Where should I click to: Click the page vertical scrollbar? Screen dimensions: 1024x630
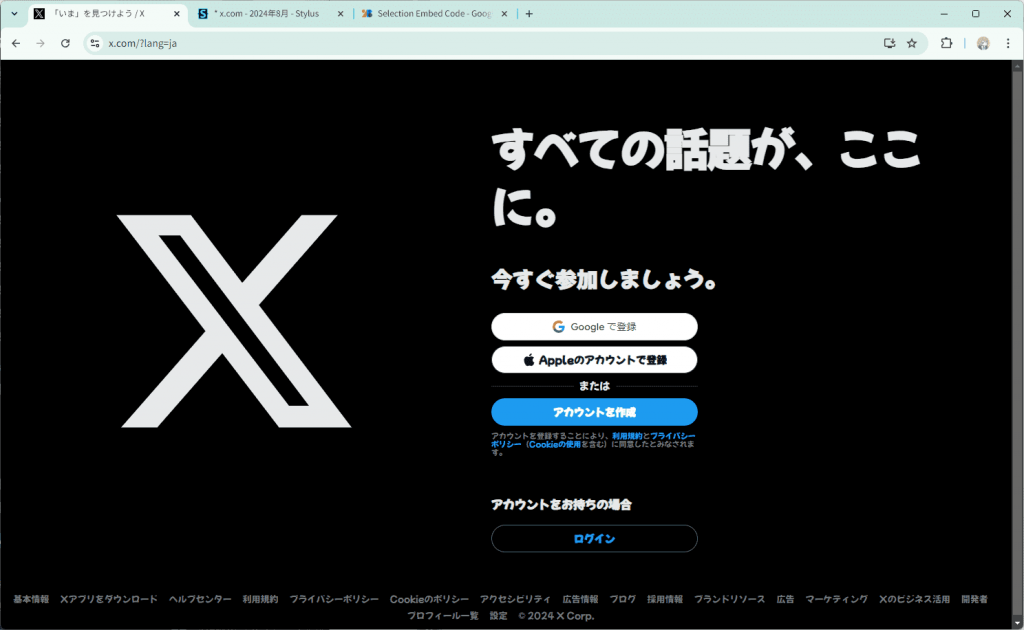tap(1017, 343)
